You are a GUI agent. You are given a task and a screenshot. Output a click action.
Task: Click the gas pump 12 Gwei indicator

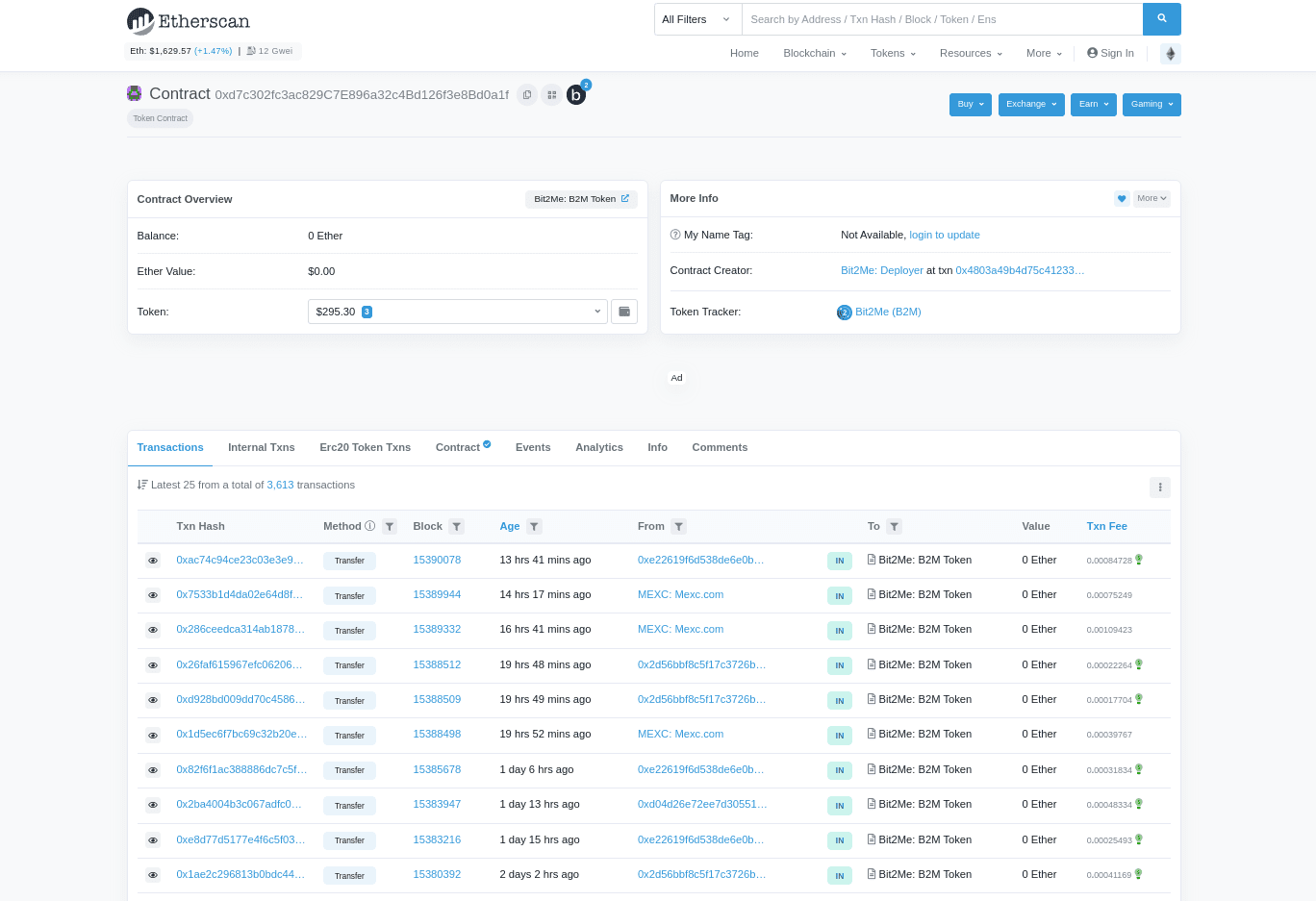[x=270, y=51]
